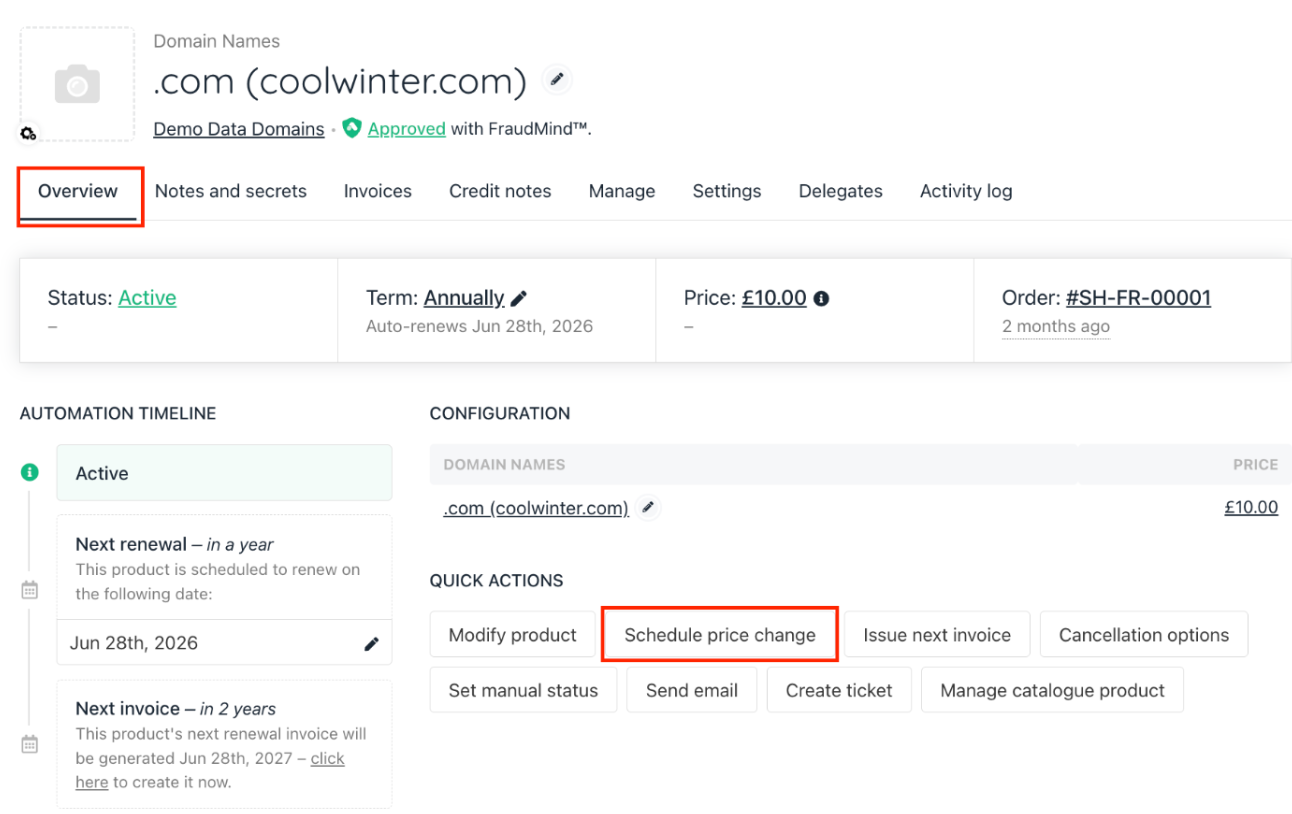The height and width of the screenshot is (814, 1292).
Task: Click the Next renewal calendar icon
Action: coord(30,589)
